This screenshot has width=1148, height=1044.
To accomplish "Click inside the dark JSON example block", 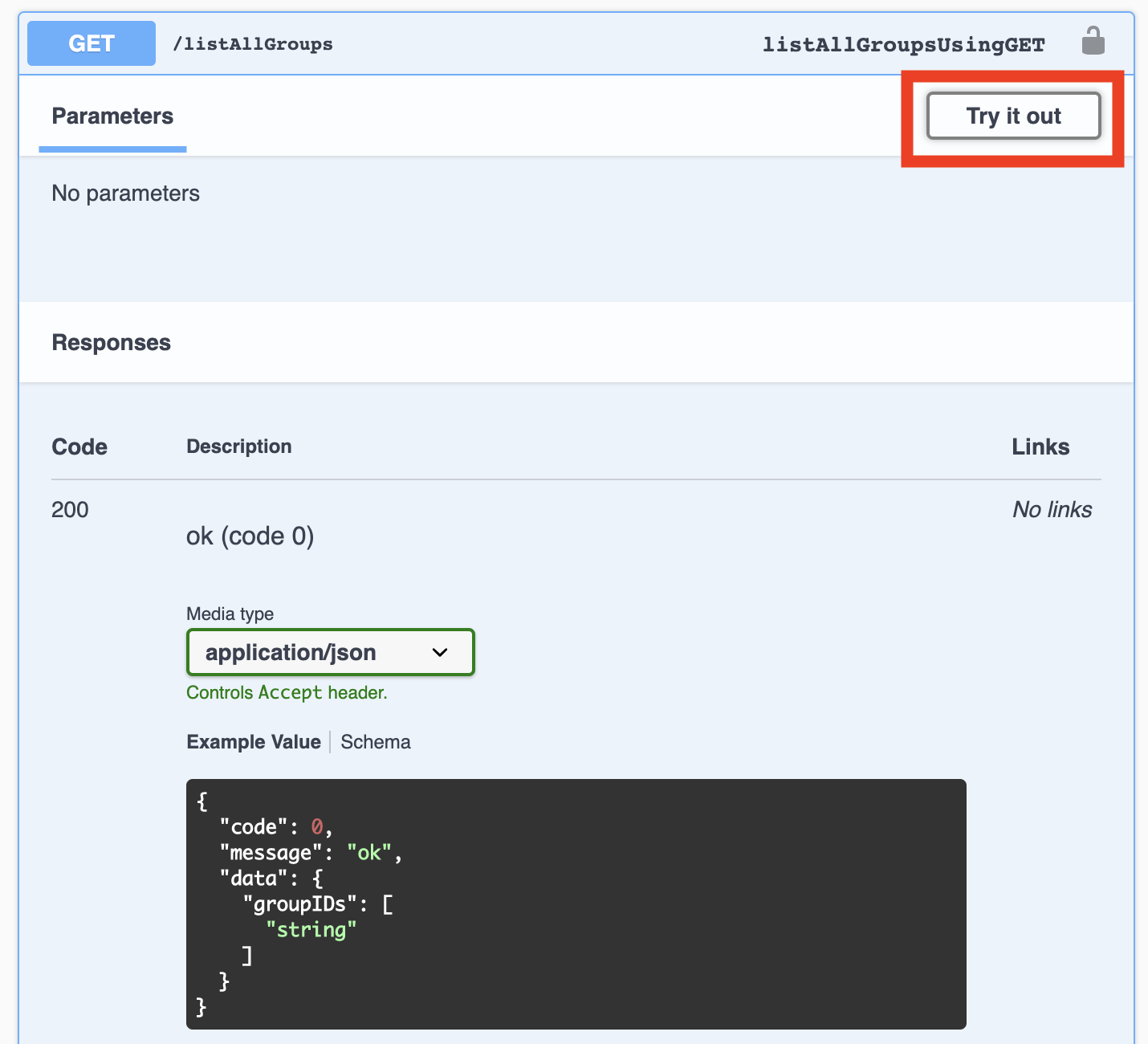I will pos(576,899).
